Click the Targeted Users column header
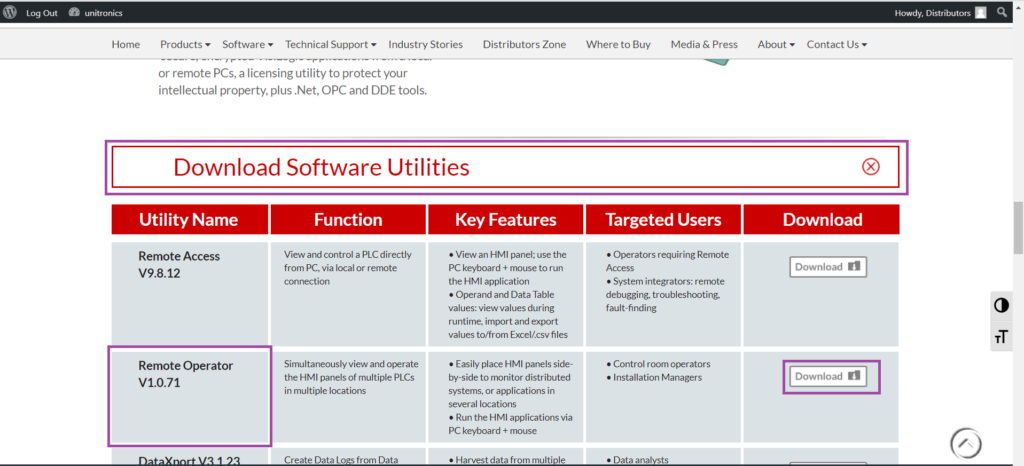This screenshot has width=1024, height=466. tap(664, 219)
